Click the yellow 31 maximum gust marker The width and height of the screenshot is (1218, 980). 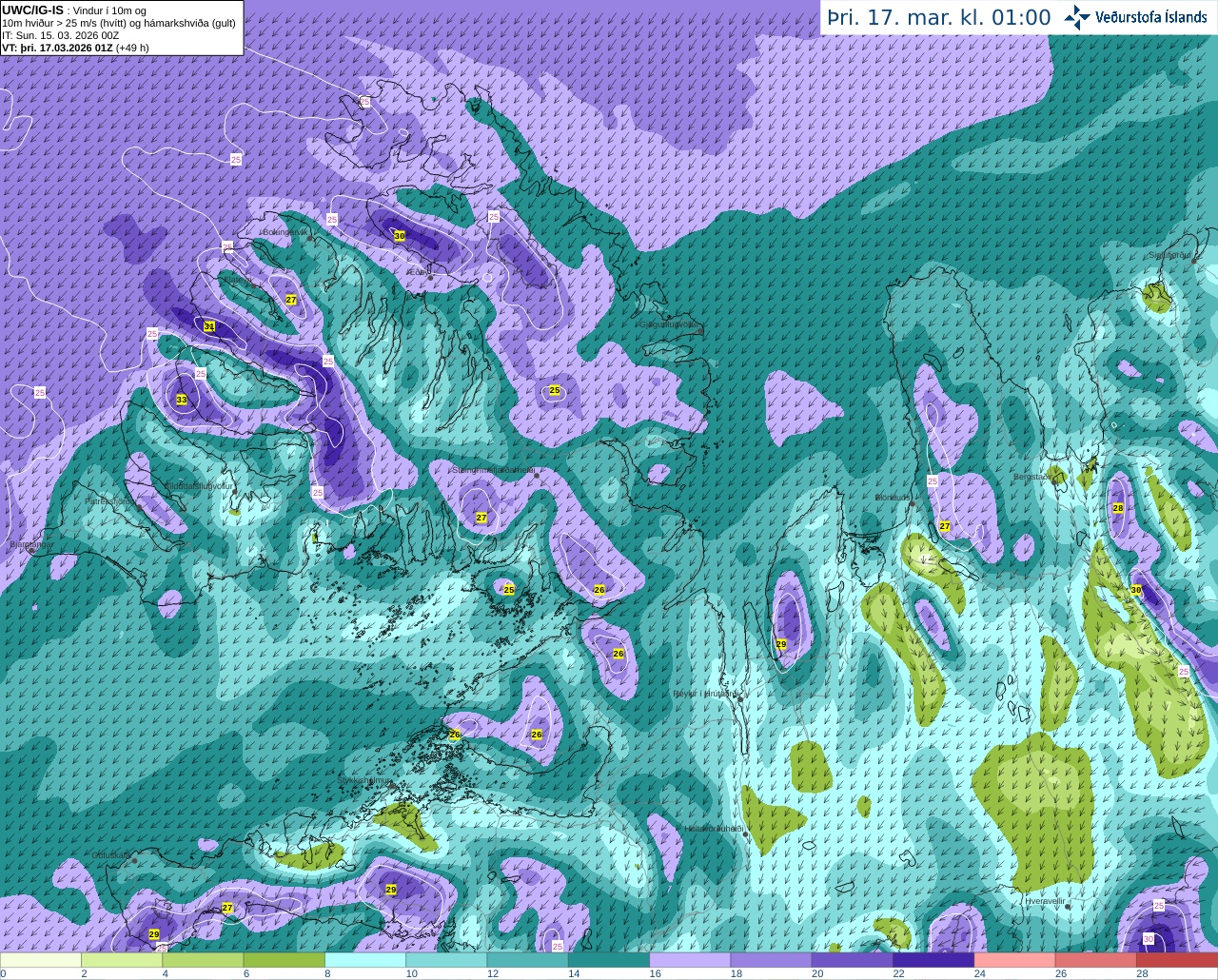tap(209, 326)
